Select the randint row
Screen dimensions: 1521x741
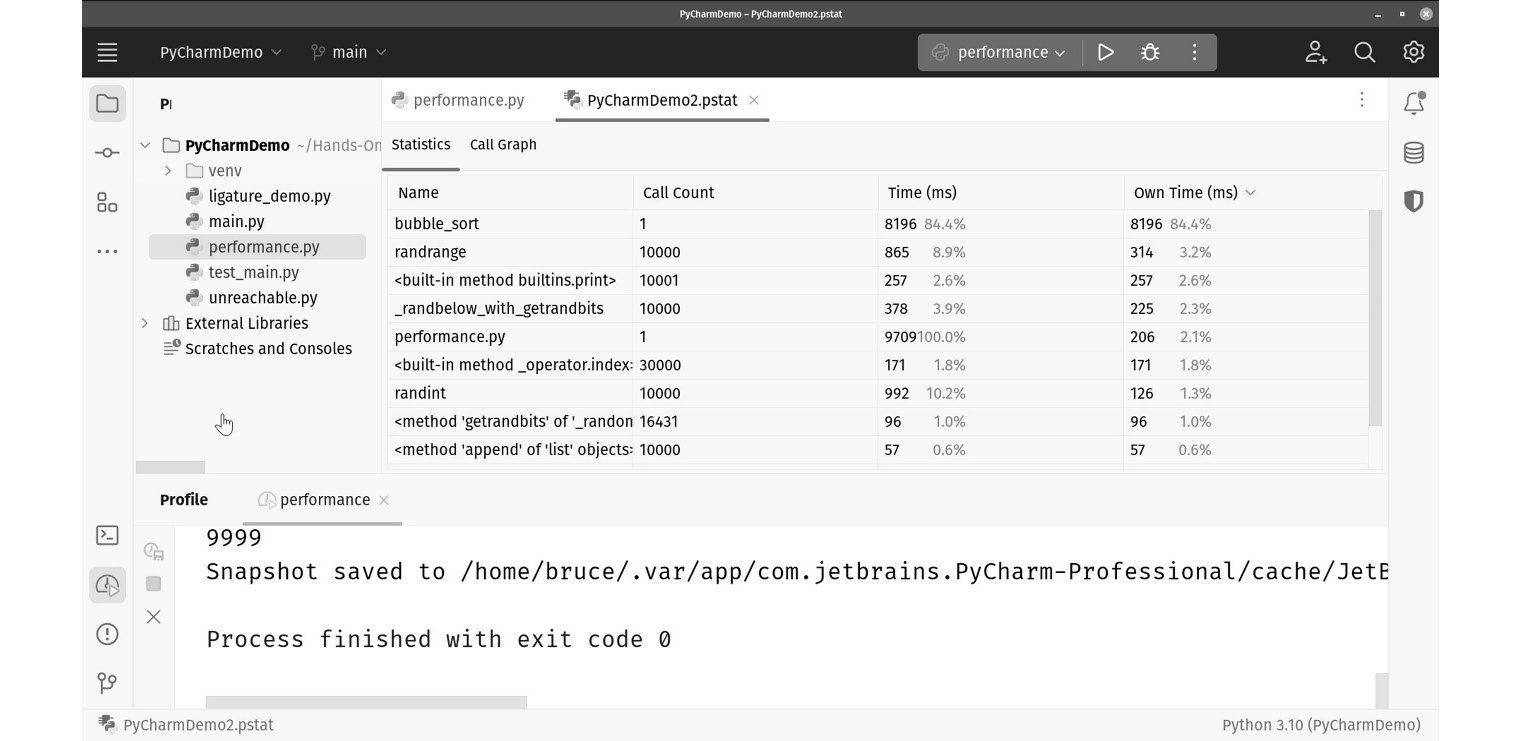(877, 393)
